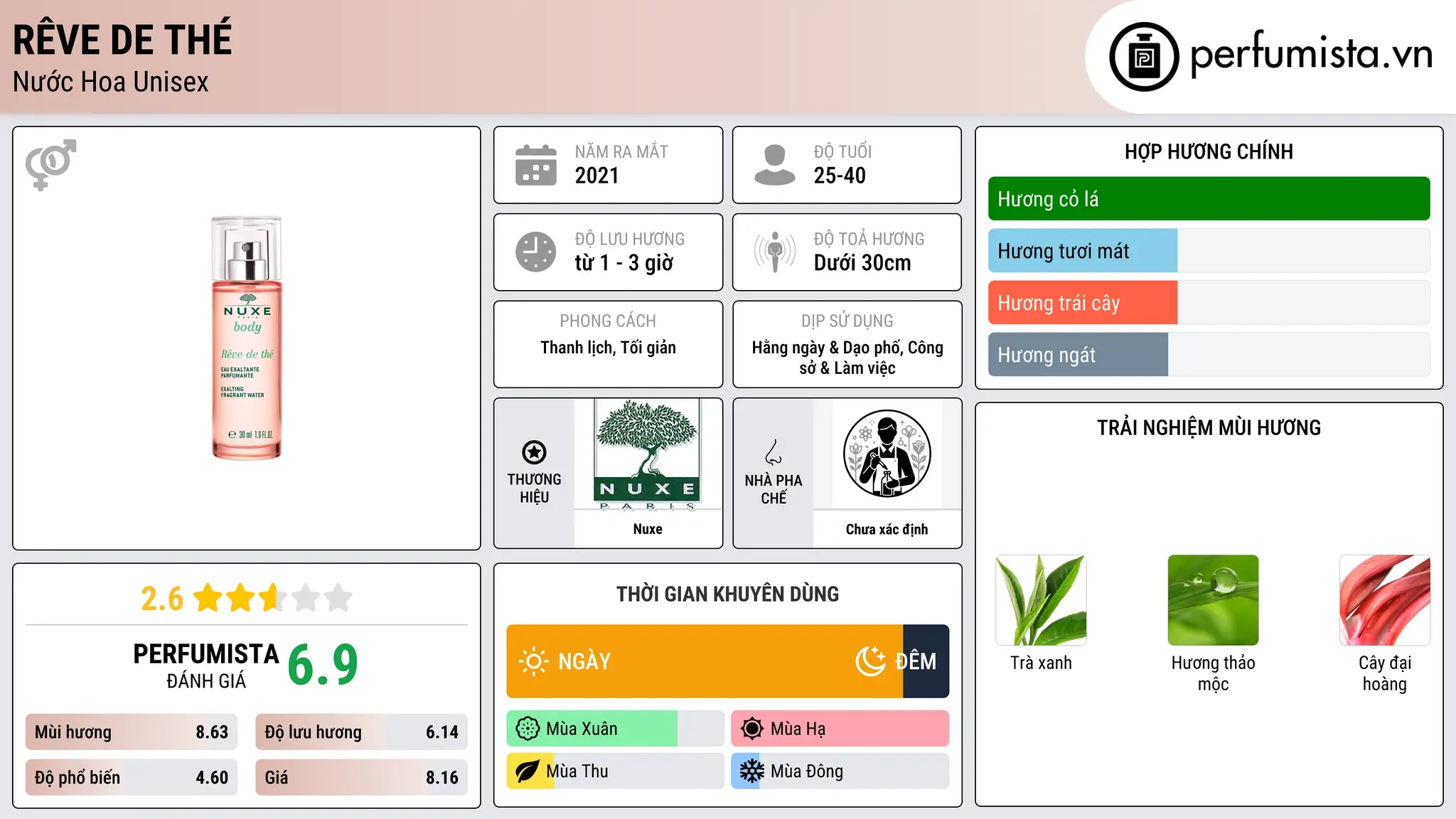Click the sun icon for Mùa Hạ
Viewport: 1456px width, 819px height.
[x=751, y=729]
